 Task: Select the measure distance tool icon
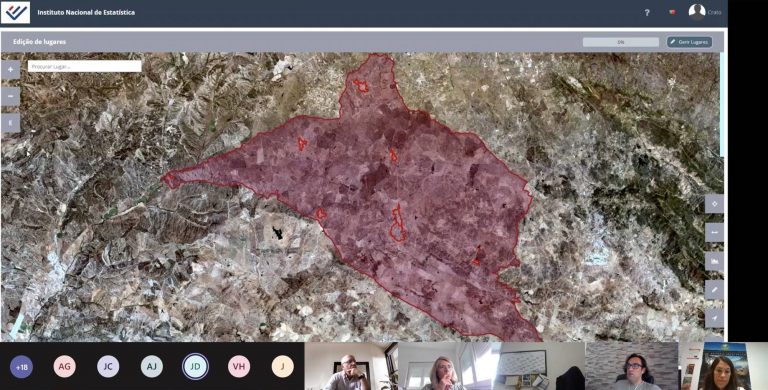(x=714, y=232)
